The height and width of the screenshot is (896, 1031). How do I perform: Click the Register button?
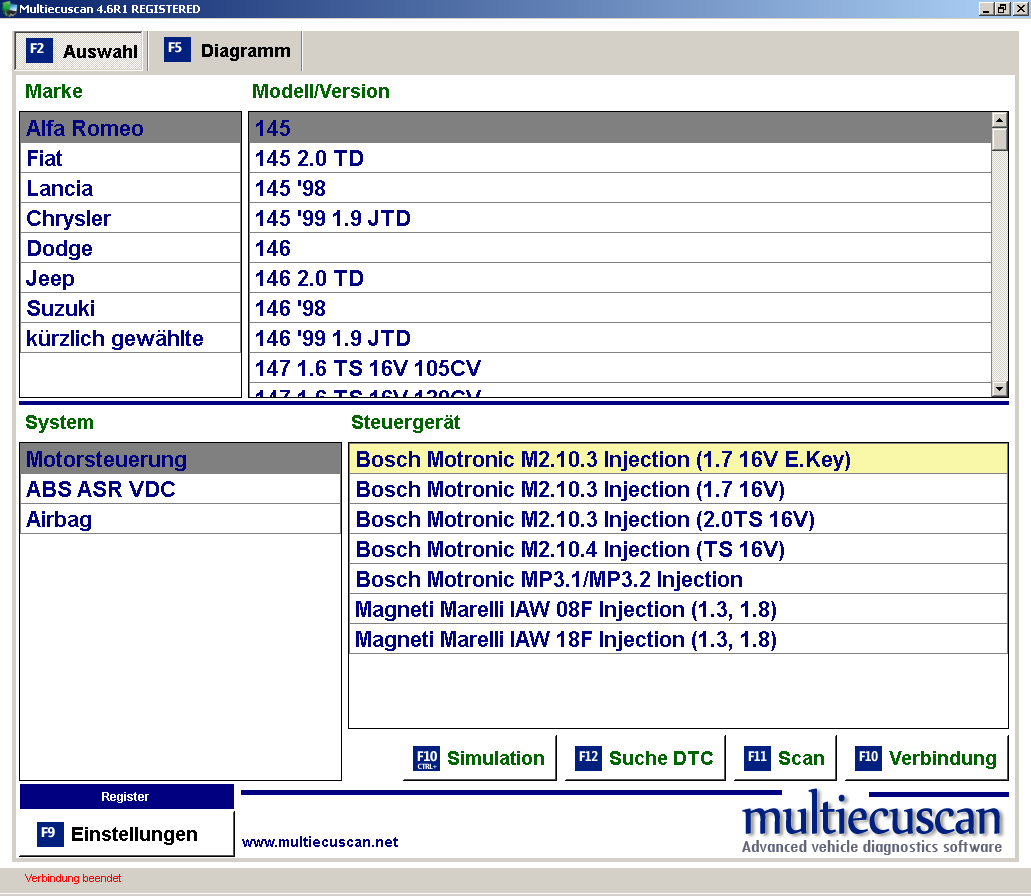click(x=126, y=797)
